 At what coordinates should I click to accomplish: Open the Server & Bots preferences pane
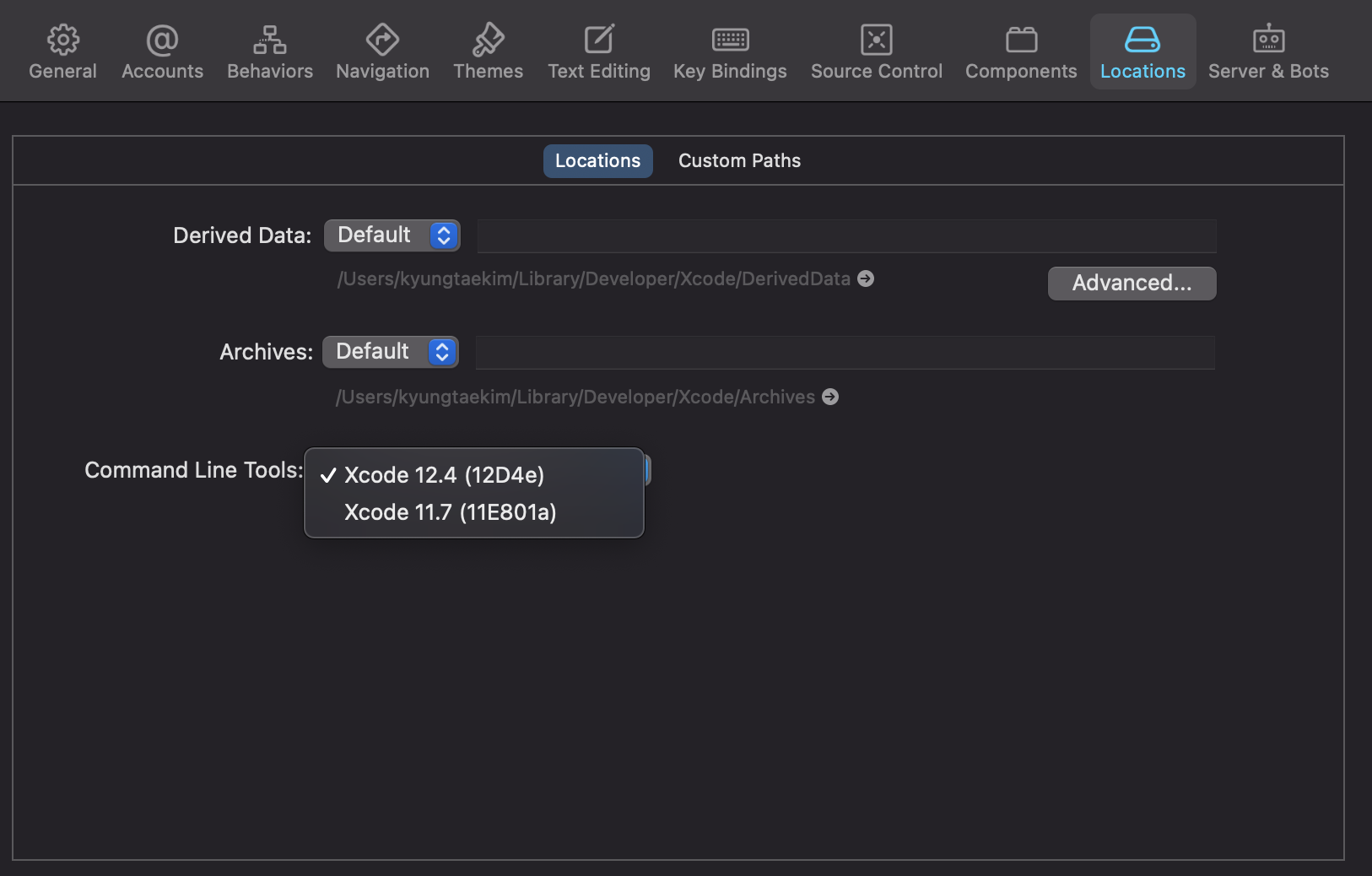[1268, 52]
